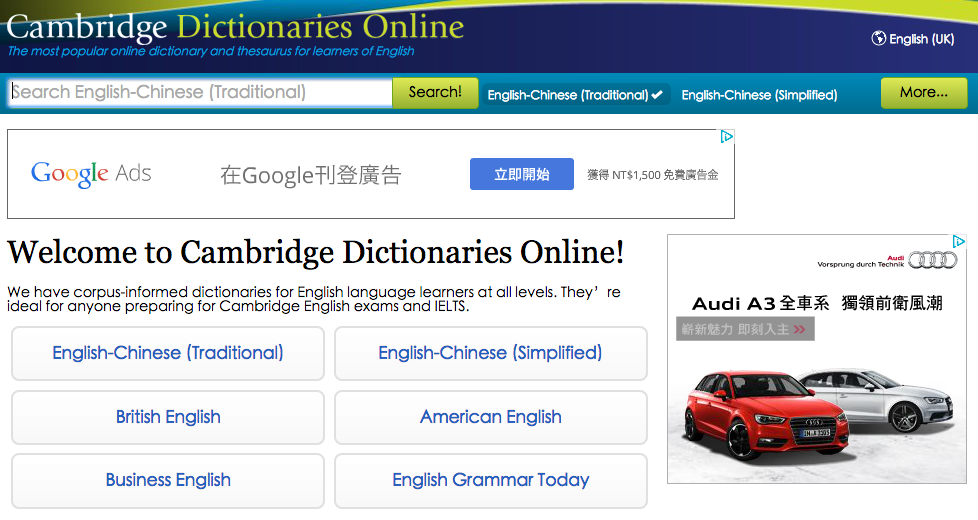Image resolution: width=978 pixels, height=520 pixels.
Task: Click the Audi A3 全車系 headline text
Action: (760, 304)
